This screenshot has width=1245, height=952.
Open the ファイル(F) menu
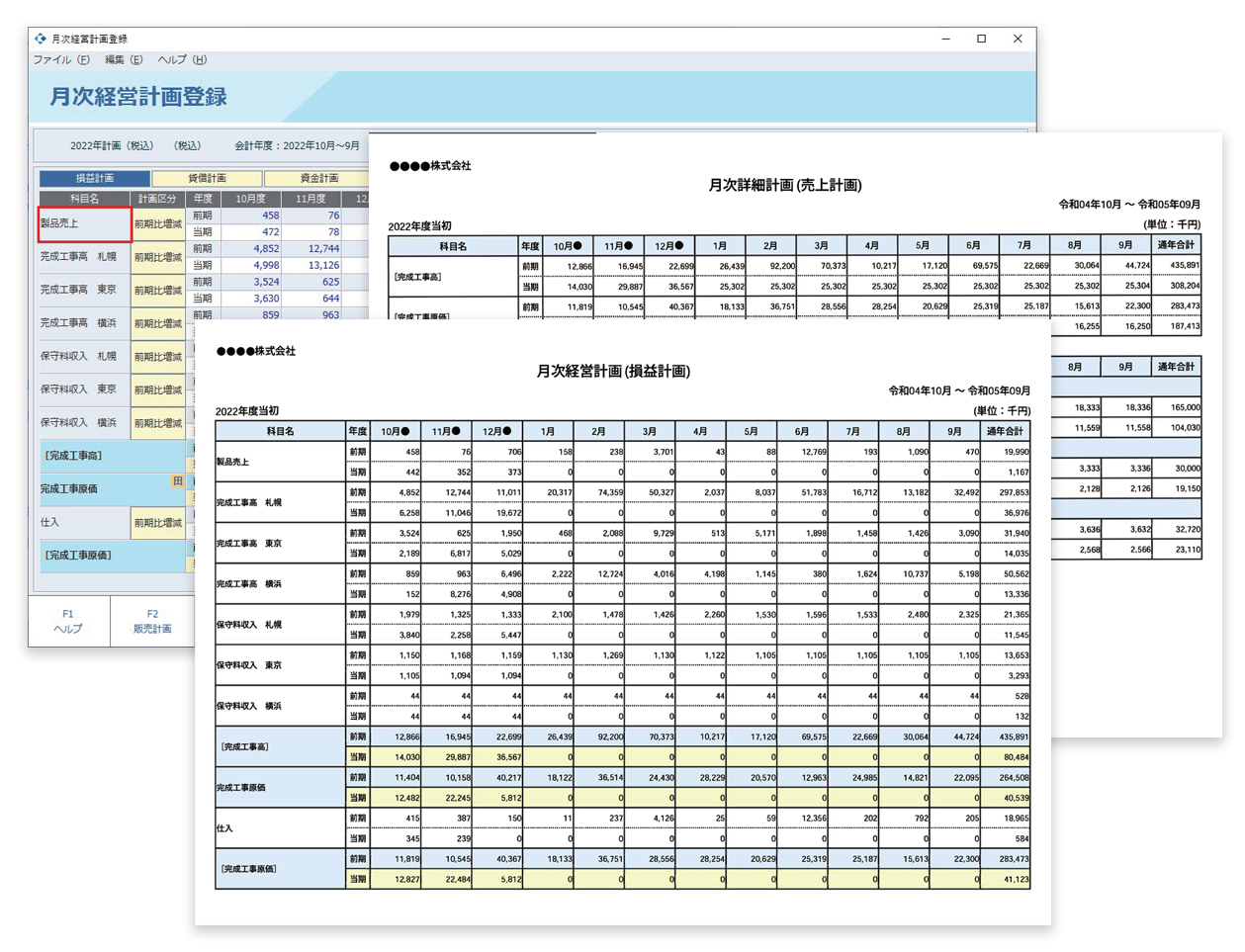tap(61, 60)
